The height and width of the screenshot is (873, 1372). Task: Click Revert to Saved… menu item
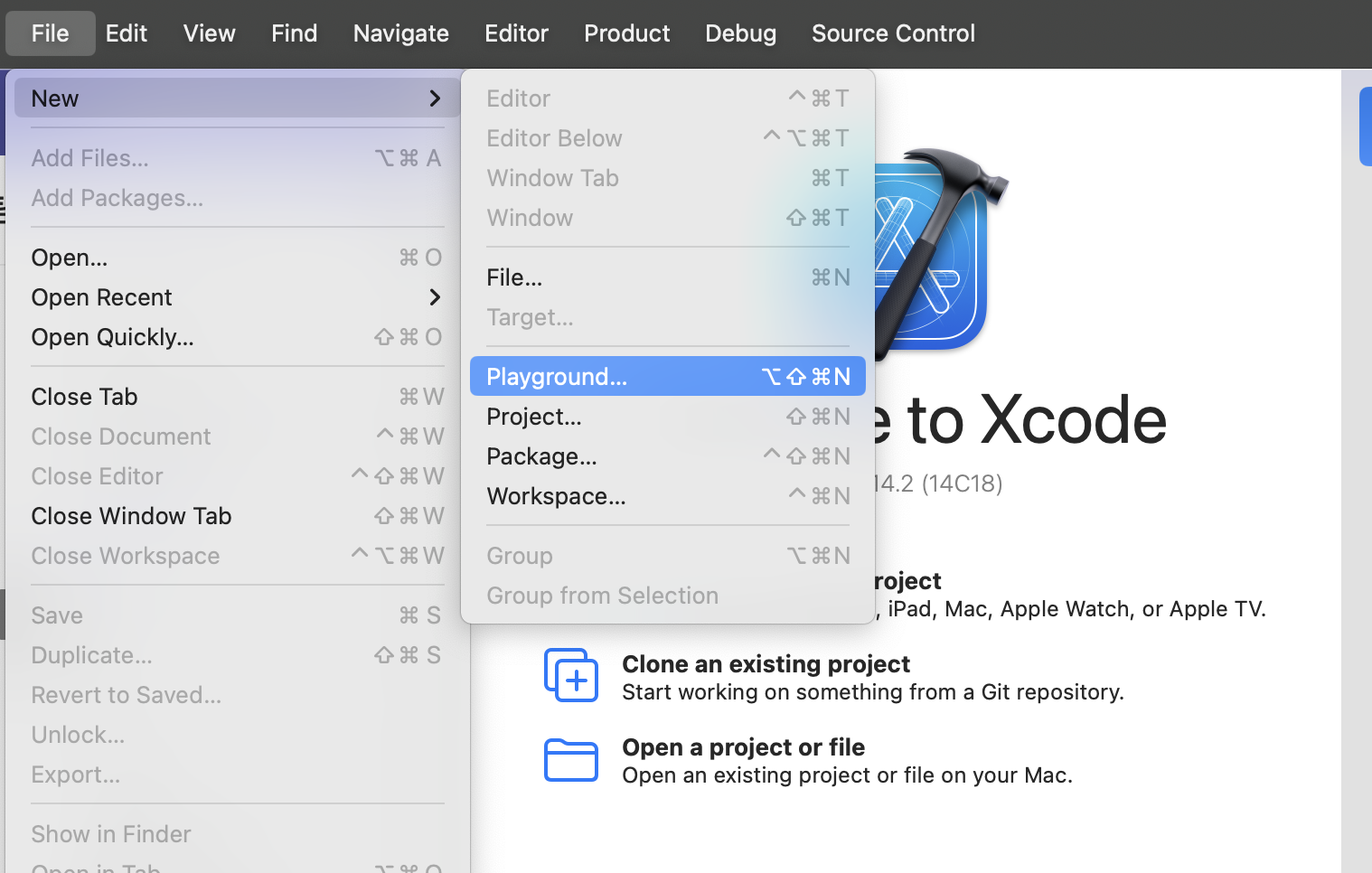(238, 695)
